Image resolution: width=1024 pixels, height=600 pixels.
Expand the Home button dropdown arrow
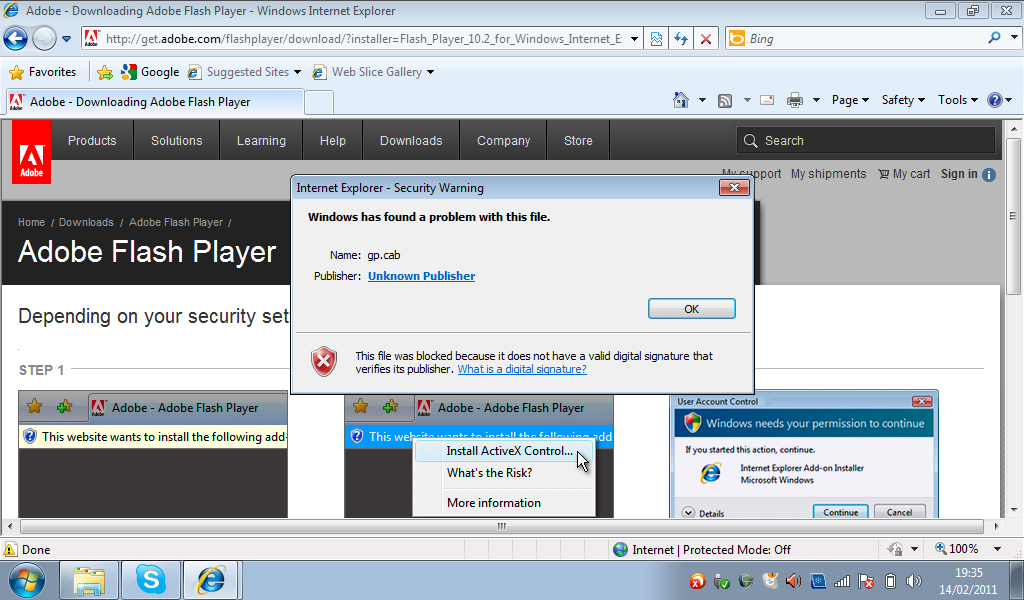[x=702, y=100]
